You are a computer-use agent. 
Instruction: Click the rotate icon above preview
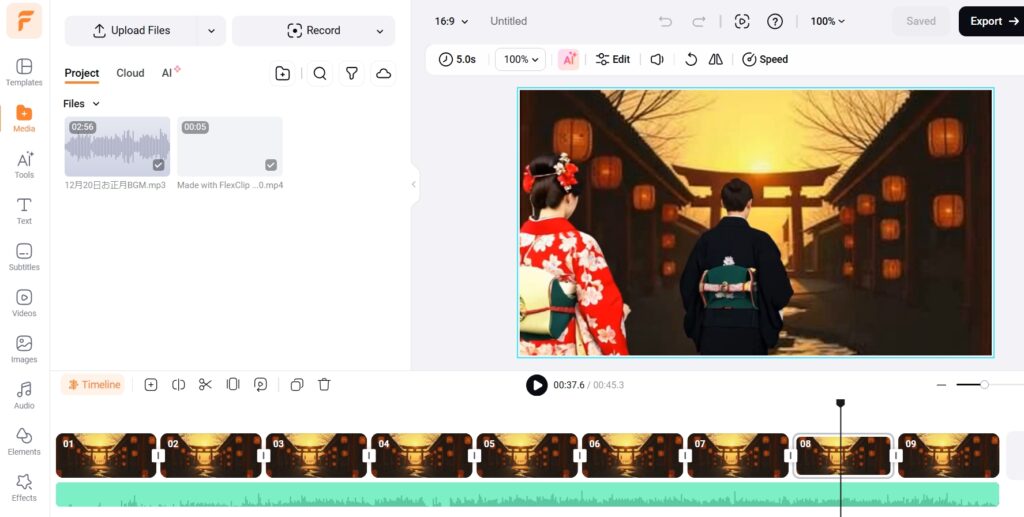(x=690, y=60)
